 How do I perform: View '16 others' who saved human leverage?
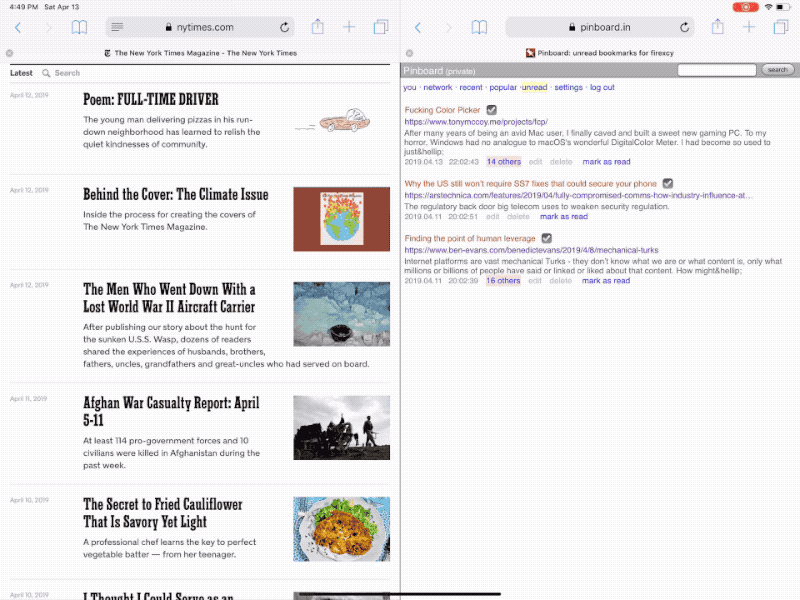[503, 281]
